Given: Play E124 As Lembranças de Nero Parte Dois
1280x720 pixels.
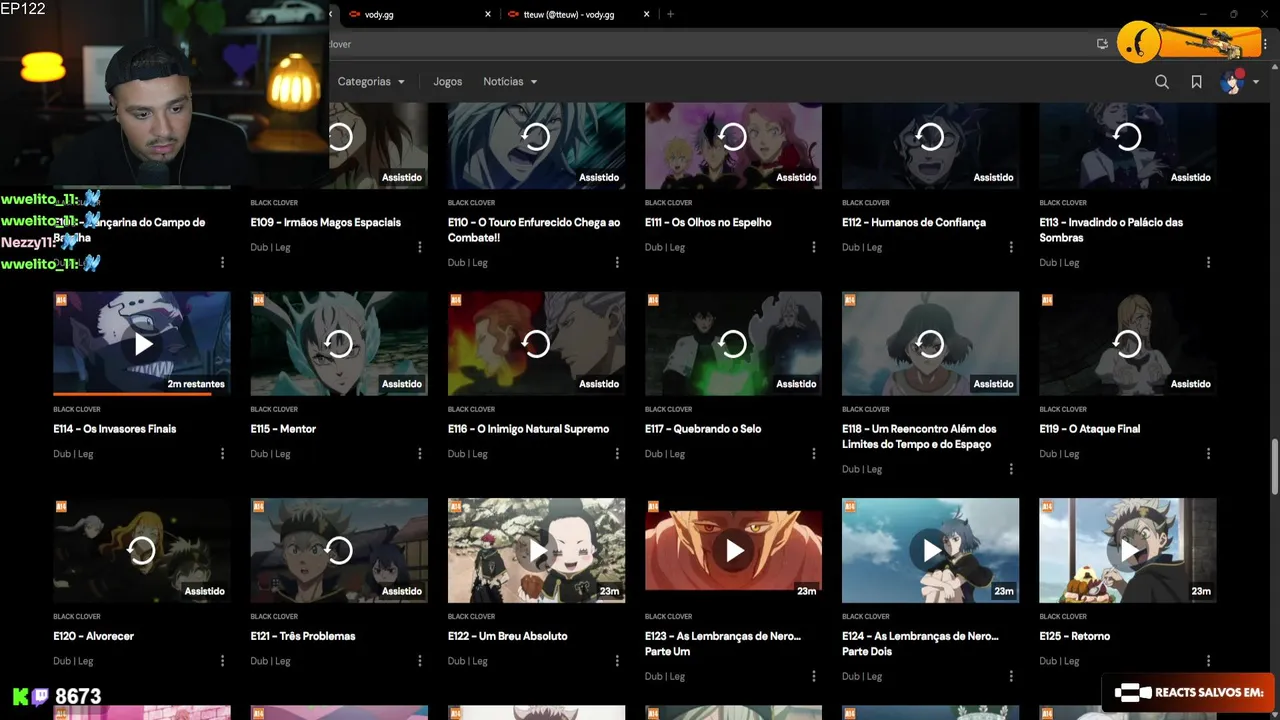Looking at the screenshot, I should point(930,550).
